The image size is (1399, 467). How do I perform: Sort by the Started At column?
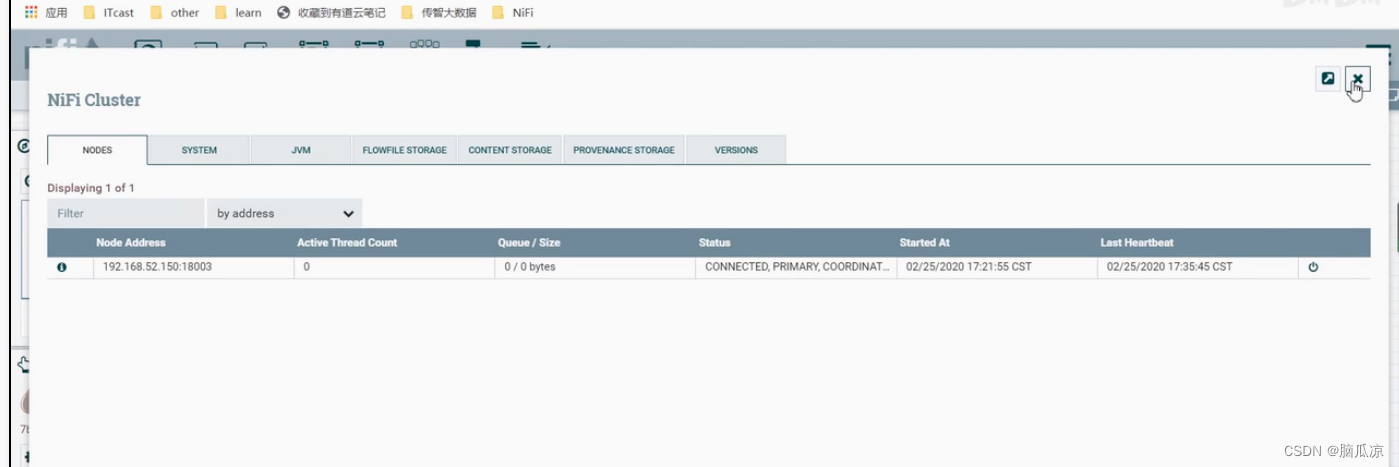click(924, 242)
